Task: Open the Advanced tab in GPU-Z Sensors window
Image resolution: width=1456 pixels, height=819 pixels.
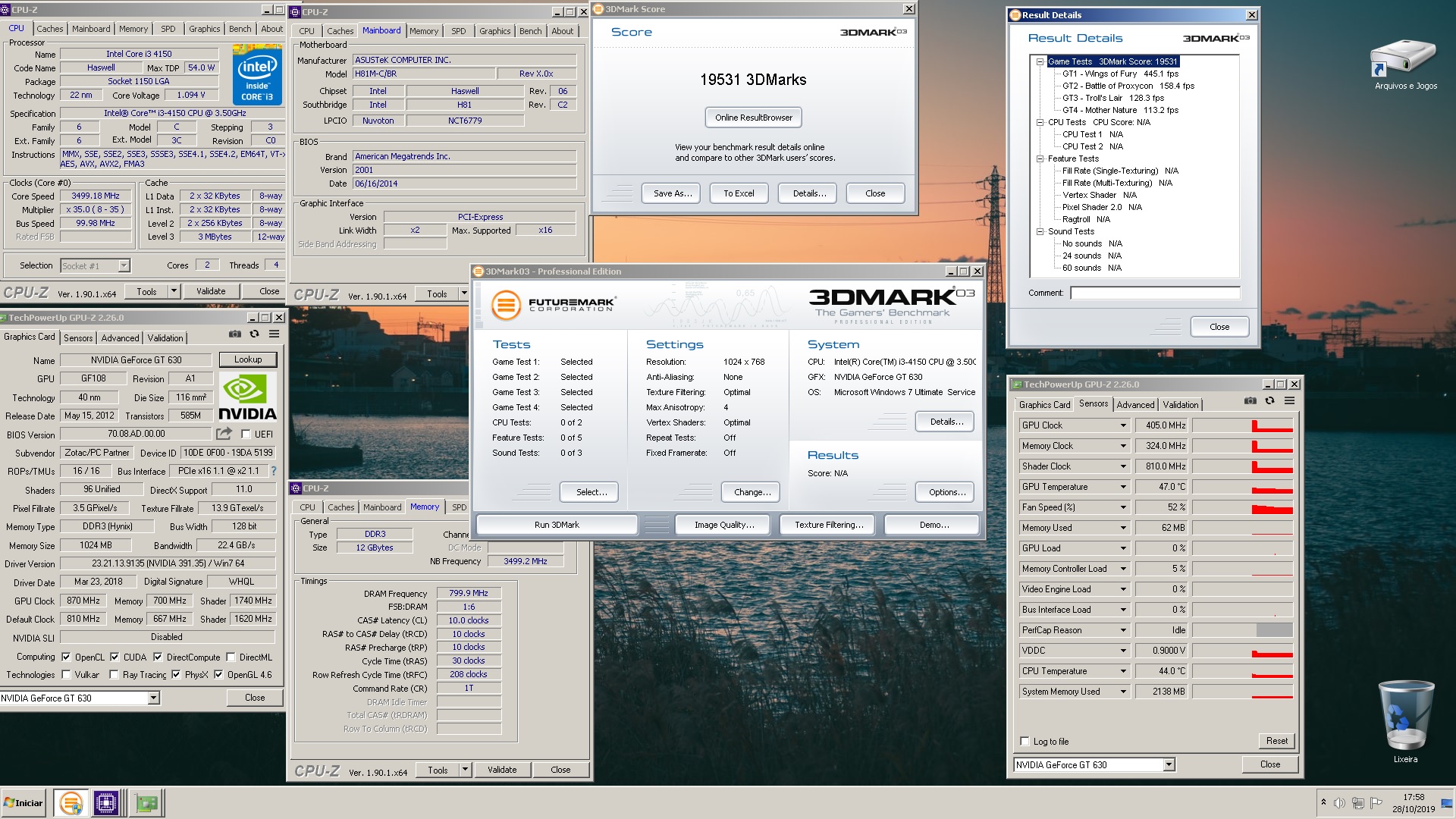Action: tap(1135, 405)
